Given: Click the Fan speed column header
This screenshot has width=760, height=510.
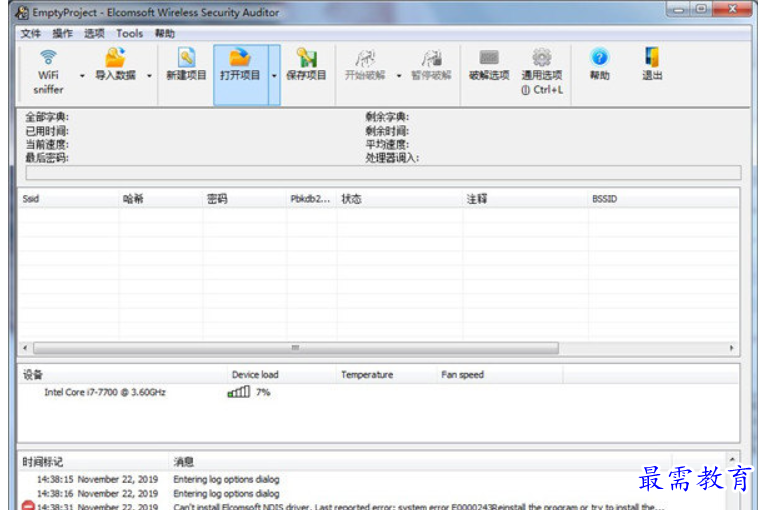Looking at the screenshot, I should pos(499,374).
